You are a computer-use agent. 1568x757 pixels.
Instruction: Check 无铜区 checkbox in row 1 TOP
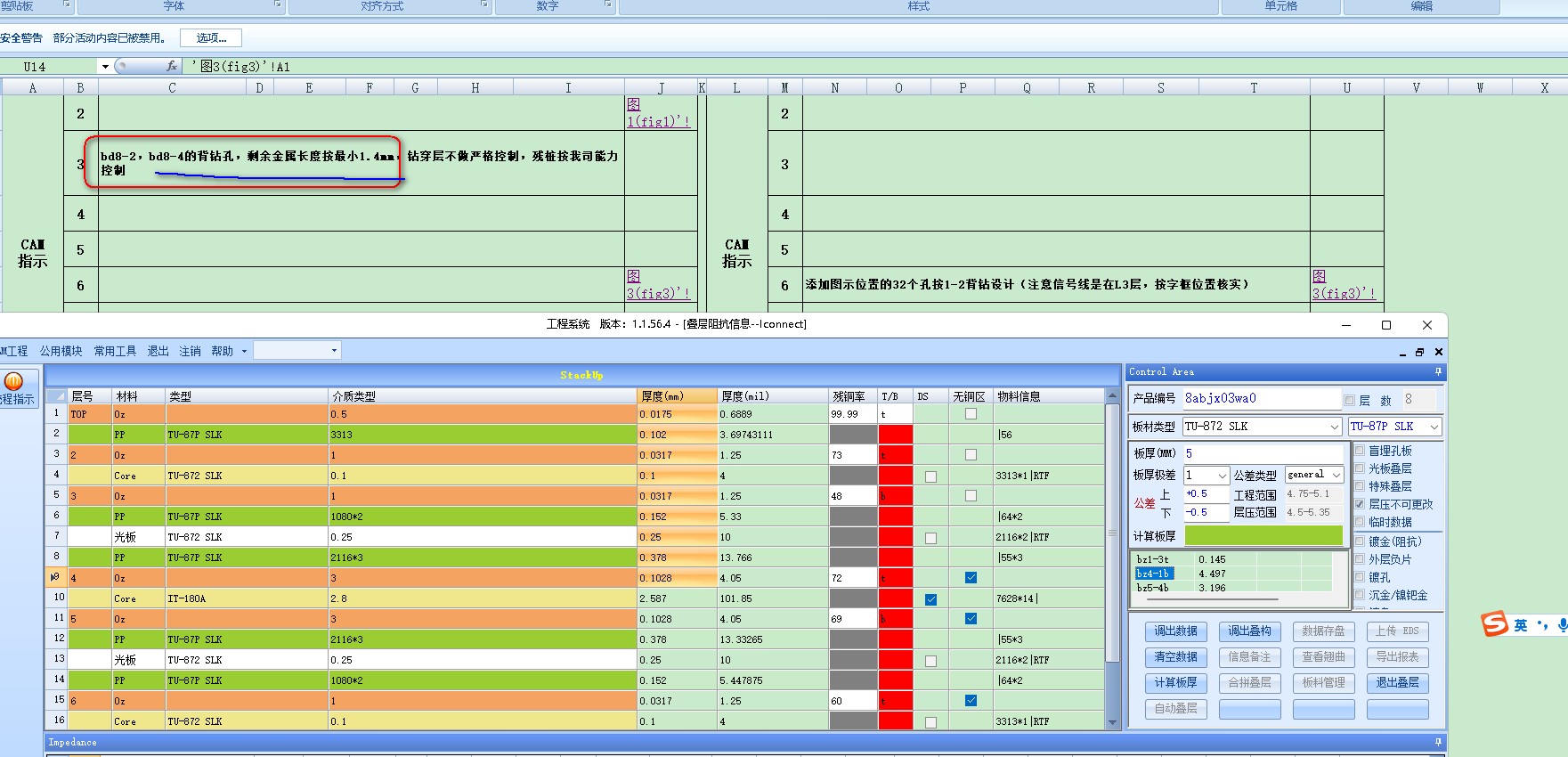[971, 413]
